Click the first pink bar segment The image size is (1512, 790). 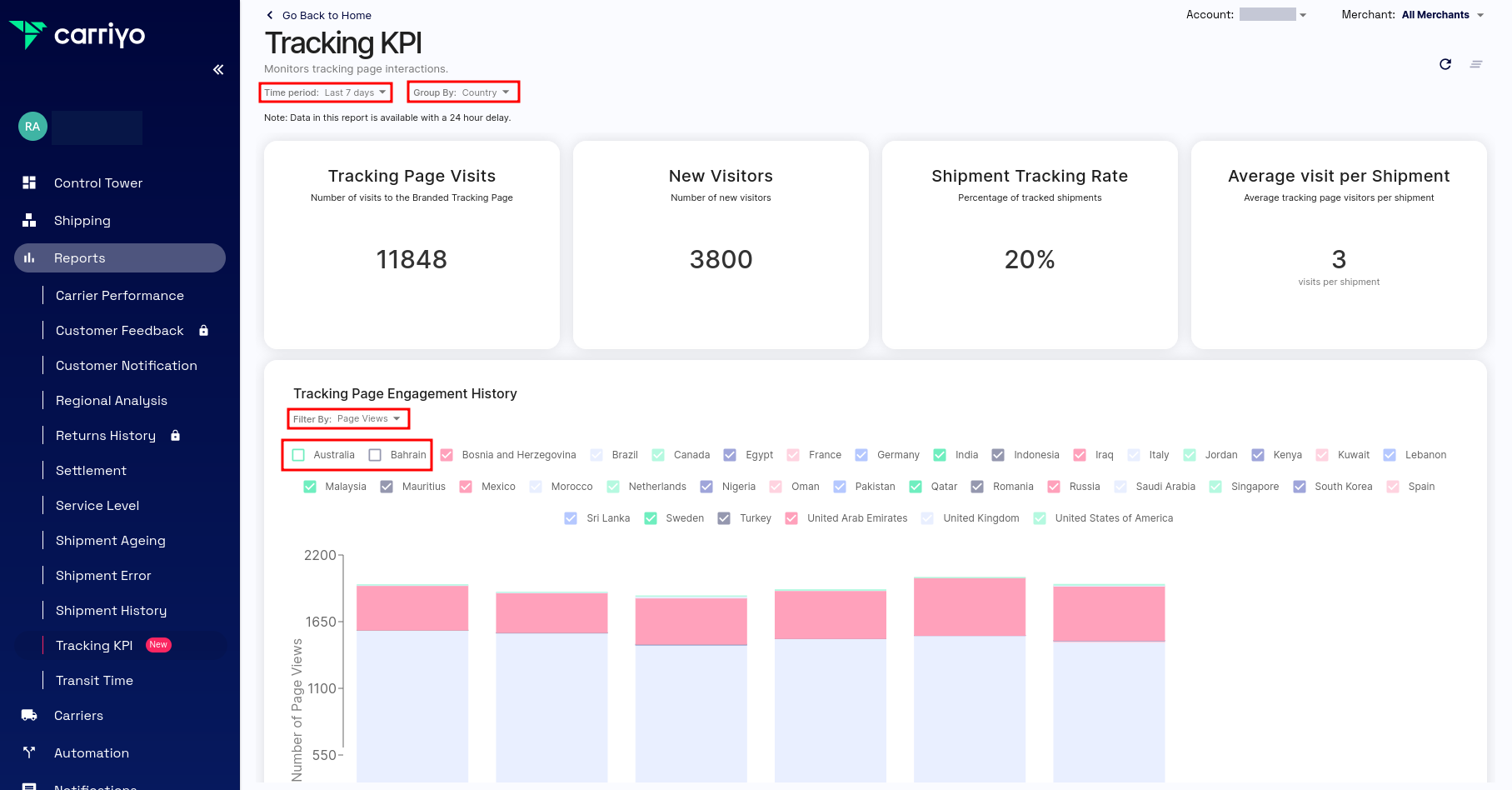click(412, 608)
